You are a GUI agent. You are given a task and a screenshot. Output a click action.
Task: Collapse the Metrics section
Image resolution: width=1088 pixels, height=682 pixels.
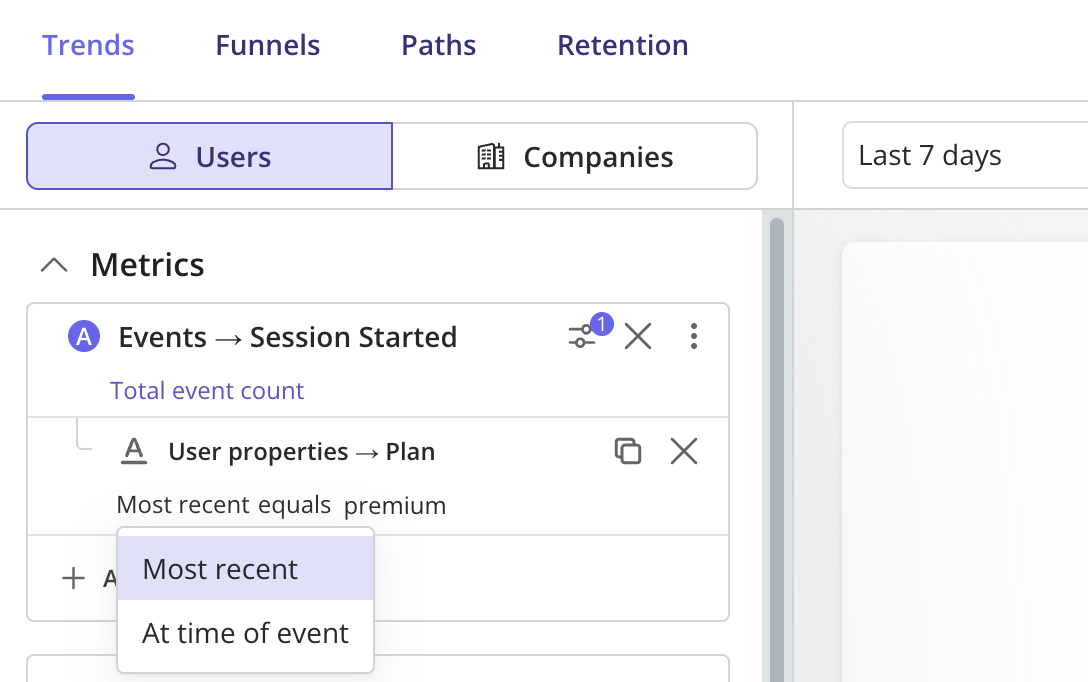[x=54, y=264]
